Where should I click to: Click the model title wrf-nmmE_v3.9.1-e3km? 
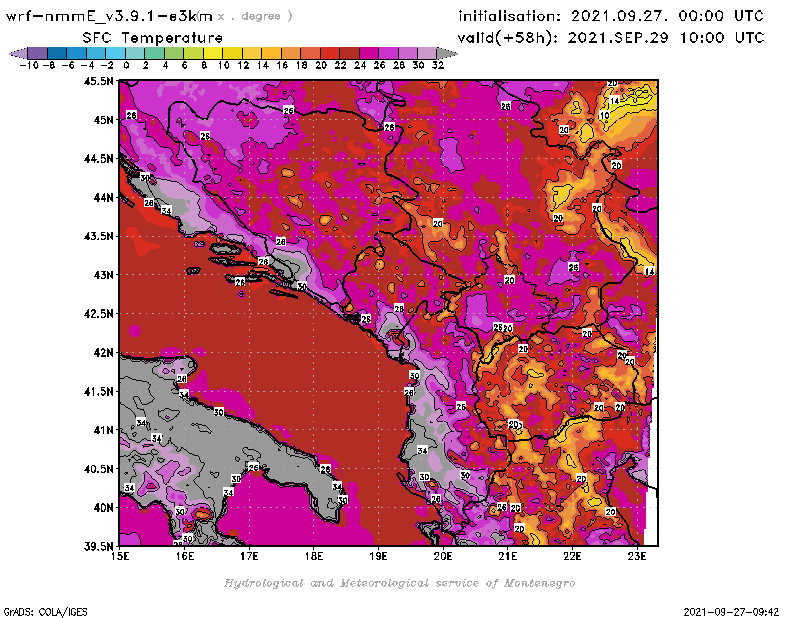point(109,16)
